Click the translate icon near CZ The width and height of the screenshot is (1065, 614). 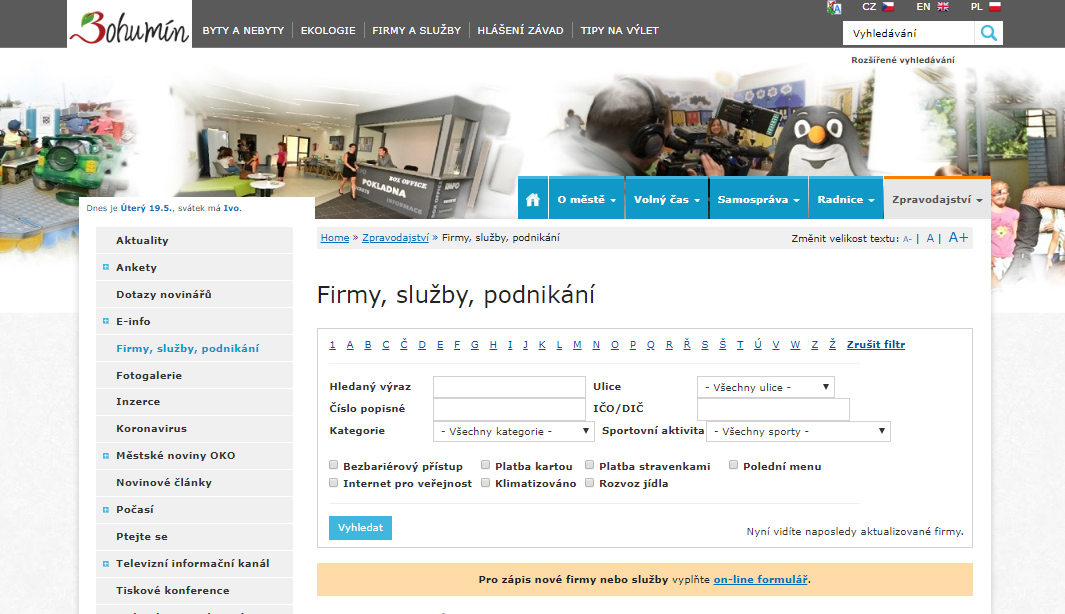tap(834, 7)
